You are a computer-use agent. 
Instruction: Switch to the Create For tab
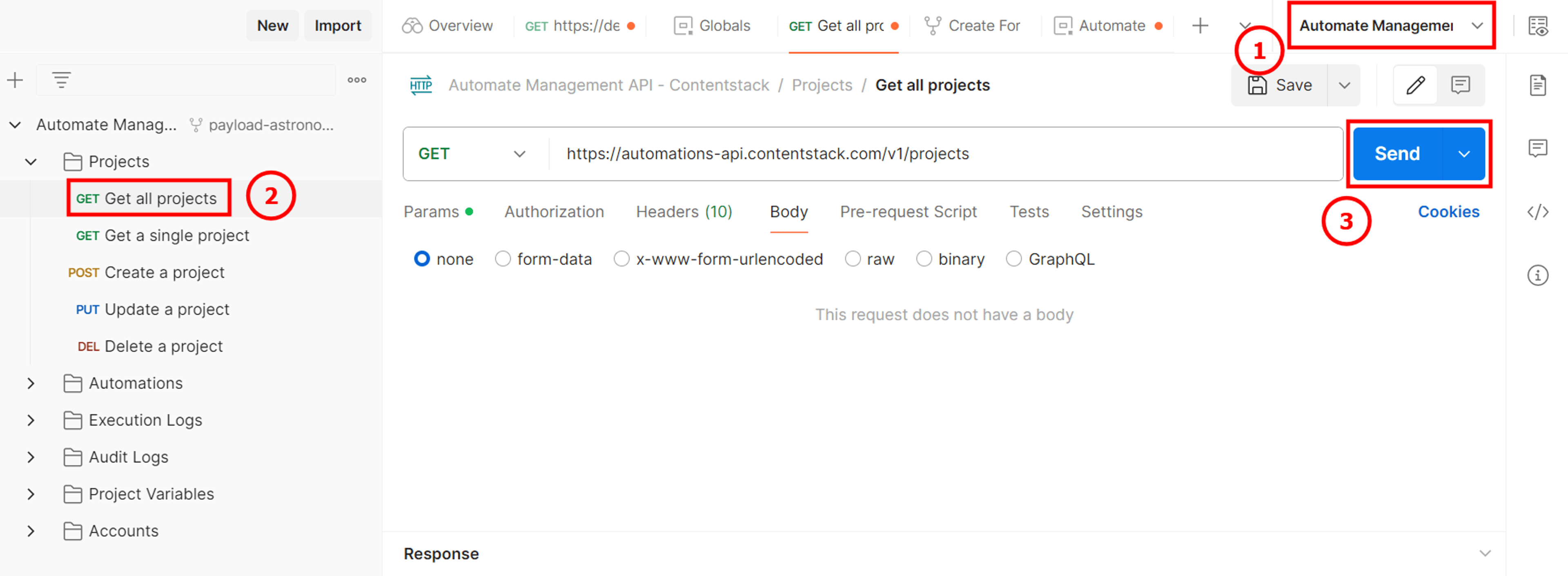[972, 26]
